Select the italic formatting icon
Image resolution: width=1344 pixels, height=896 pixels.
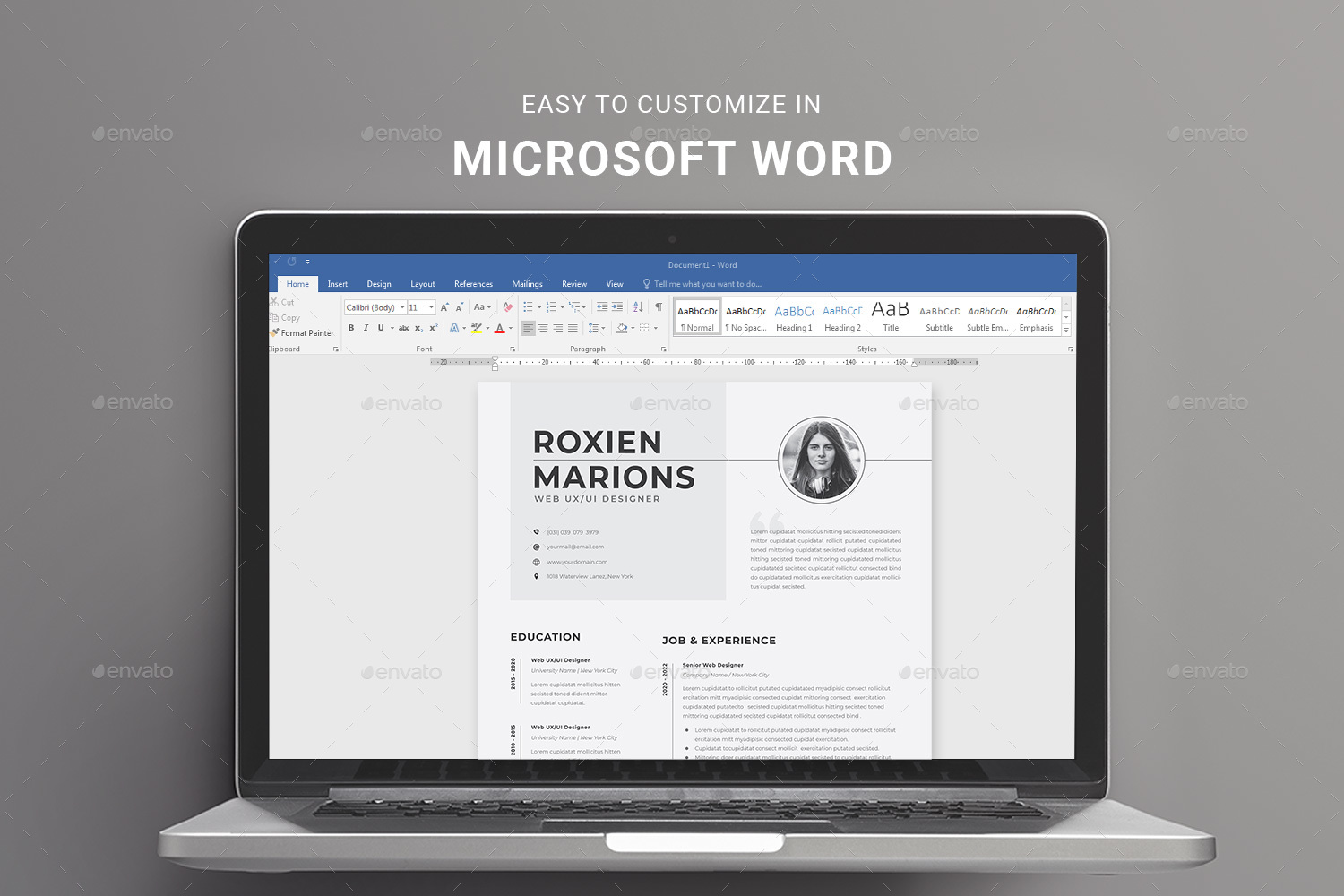click(x=366, y=328)
